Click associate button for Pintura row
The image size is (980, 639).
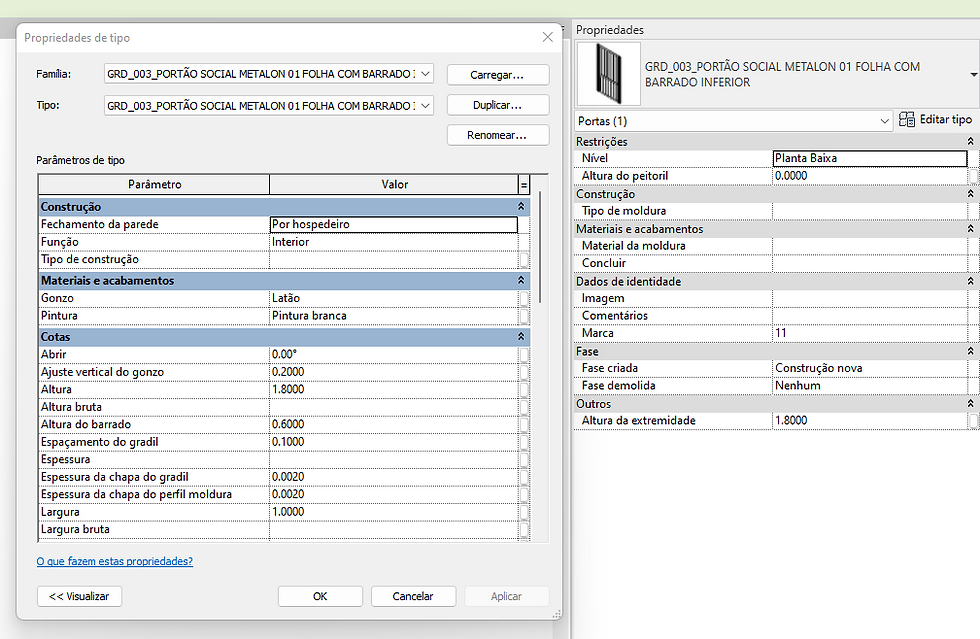coord(524,316)
